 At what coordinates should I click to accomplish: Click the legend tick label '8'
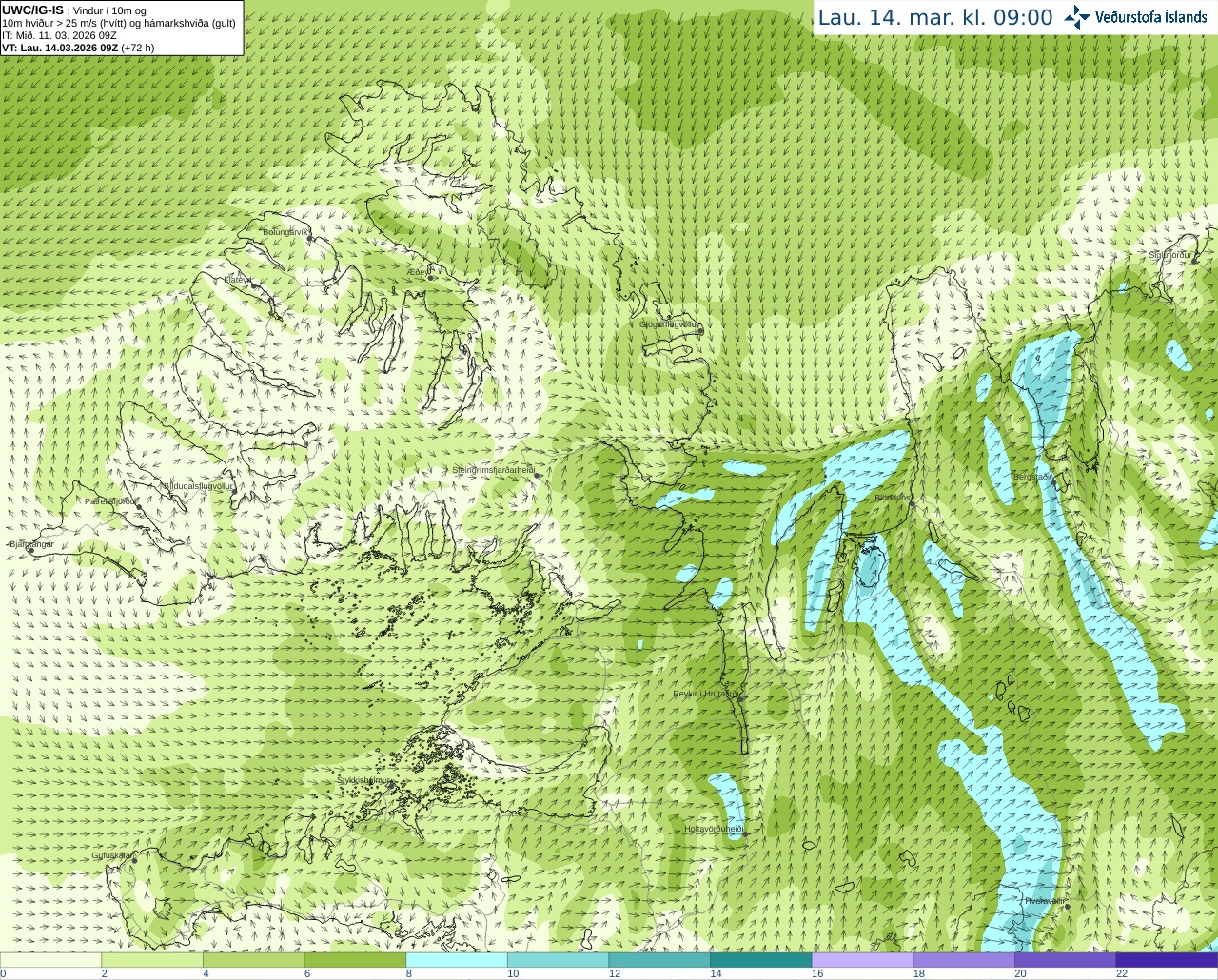tap(409, 973)
